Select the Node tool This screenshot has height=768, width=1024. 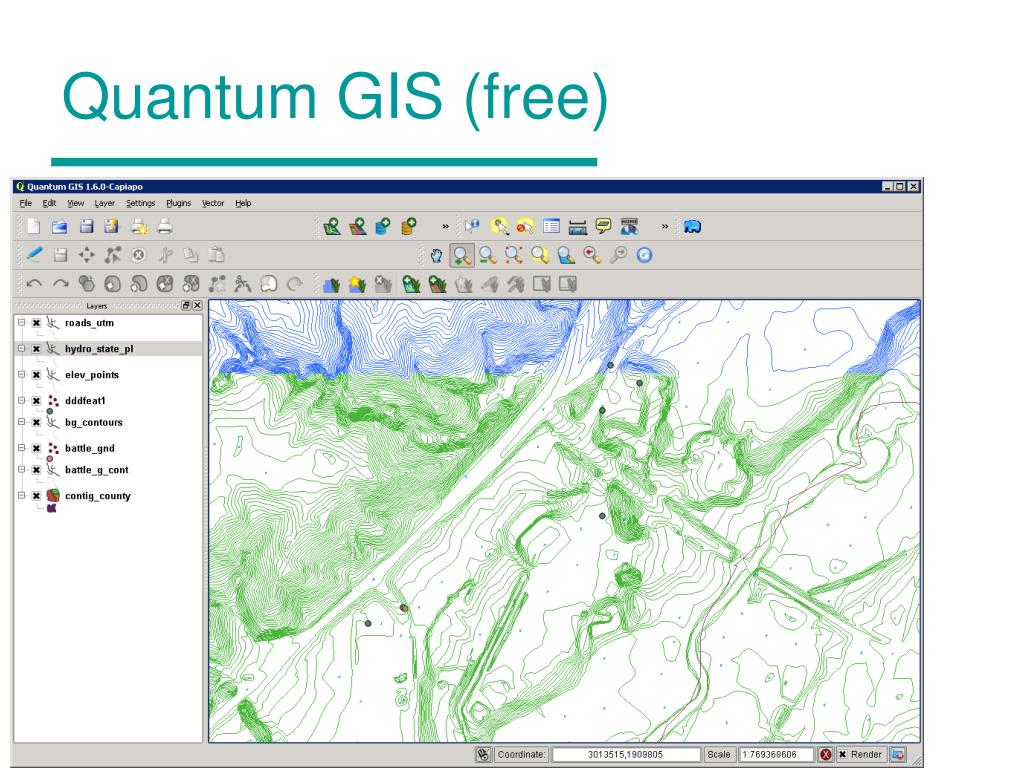[112, 255]
